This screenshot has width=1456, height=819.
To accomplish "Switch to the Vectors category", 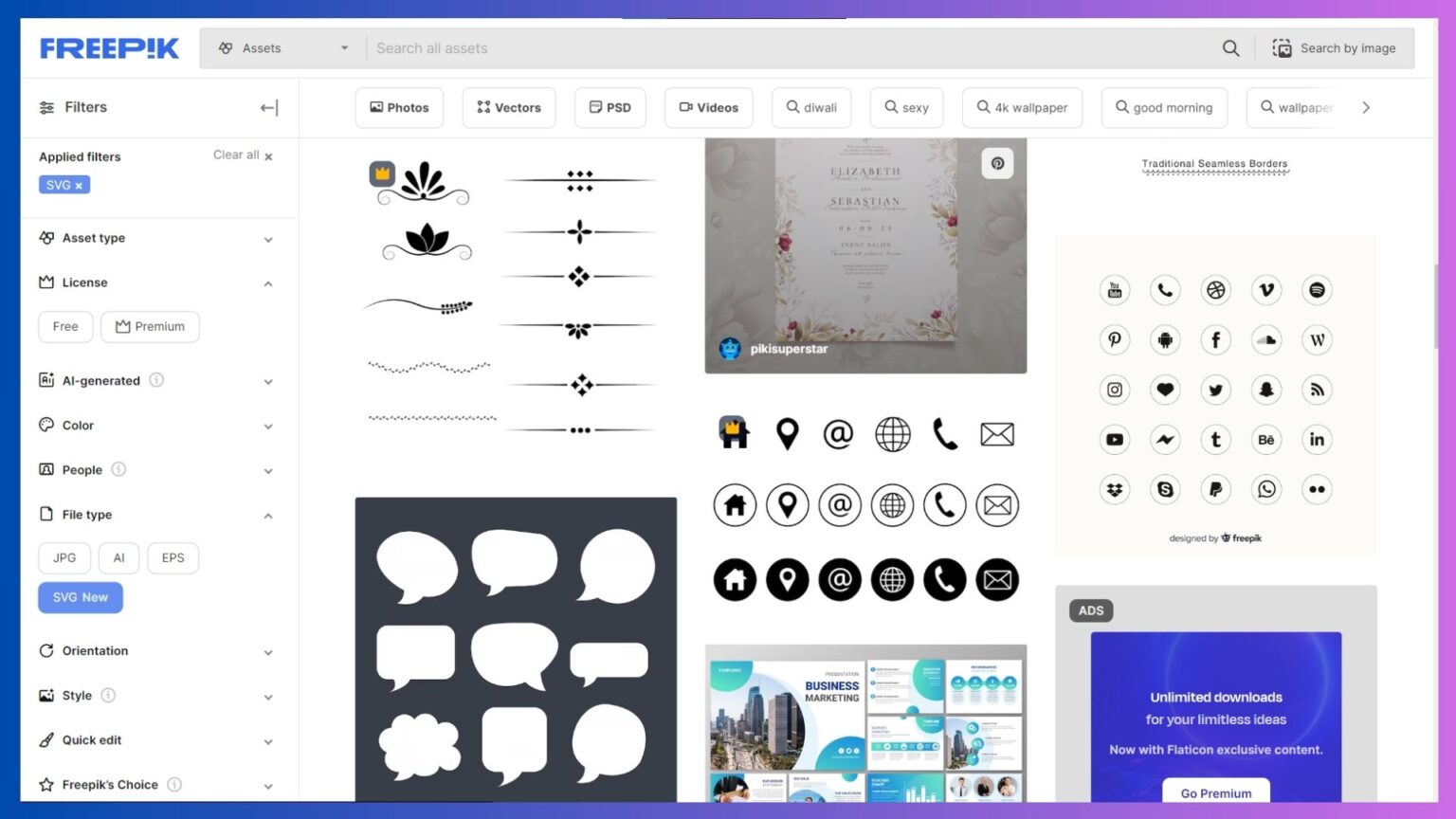I will point(508,107).
